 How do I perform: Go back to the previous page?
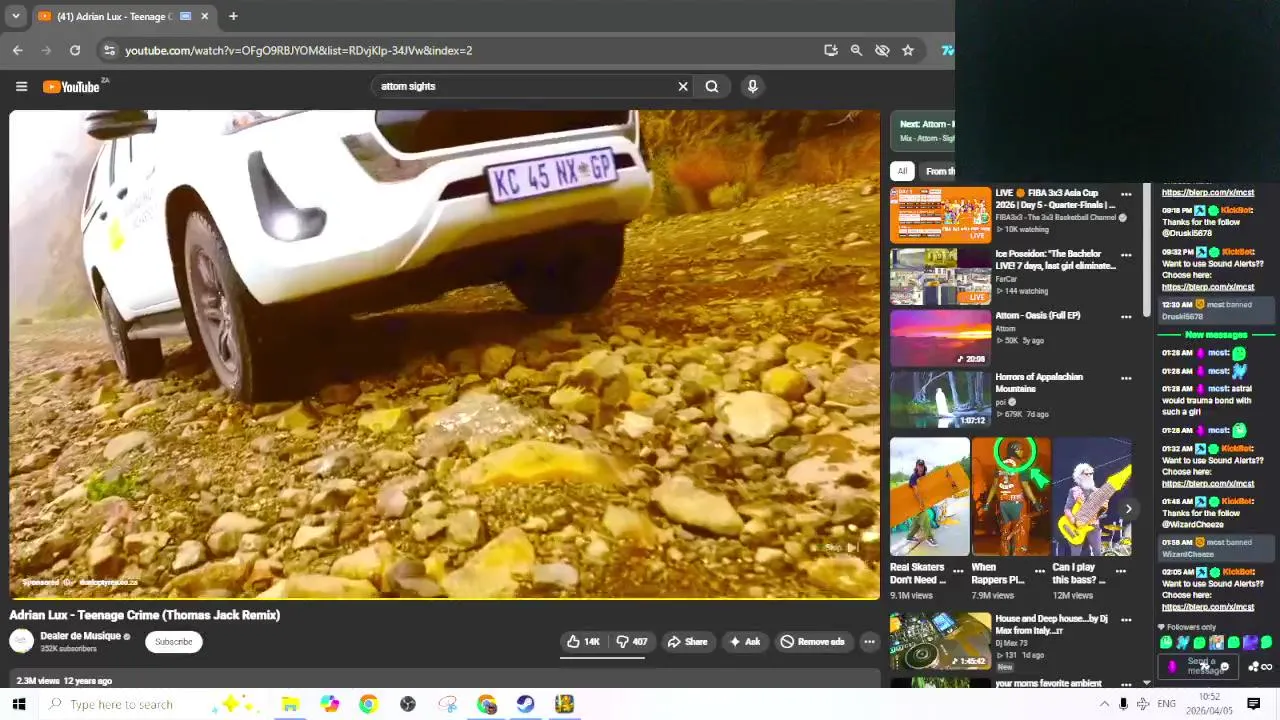click(x=18, y=50)
